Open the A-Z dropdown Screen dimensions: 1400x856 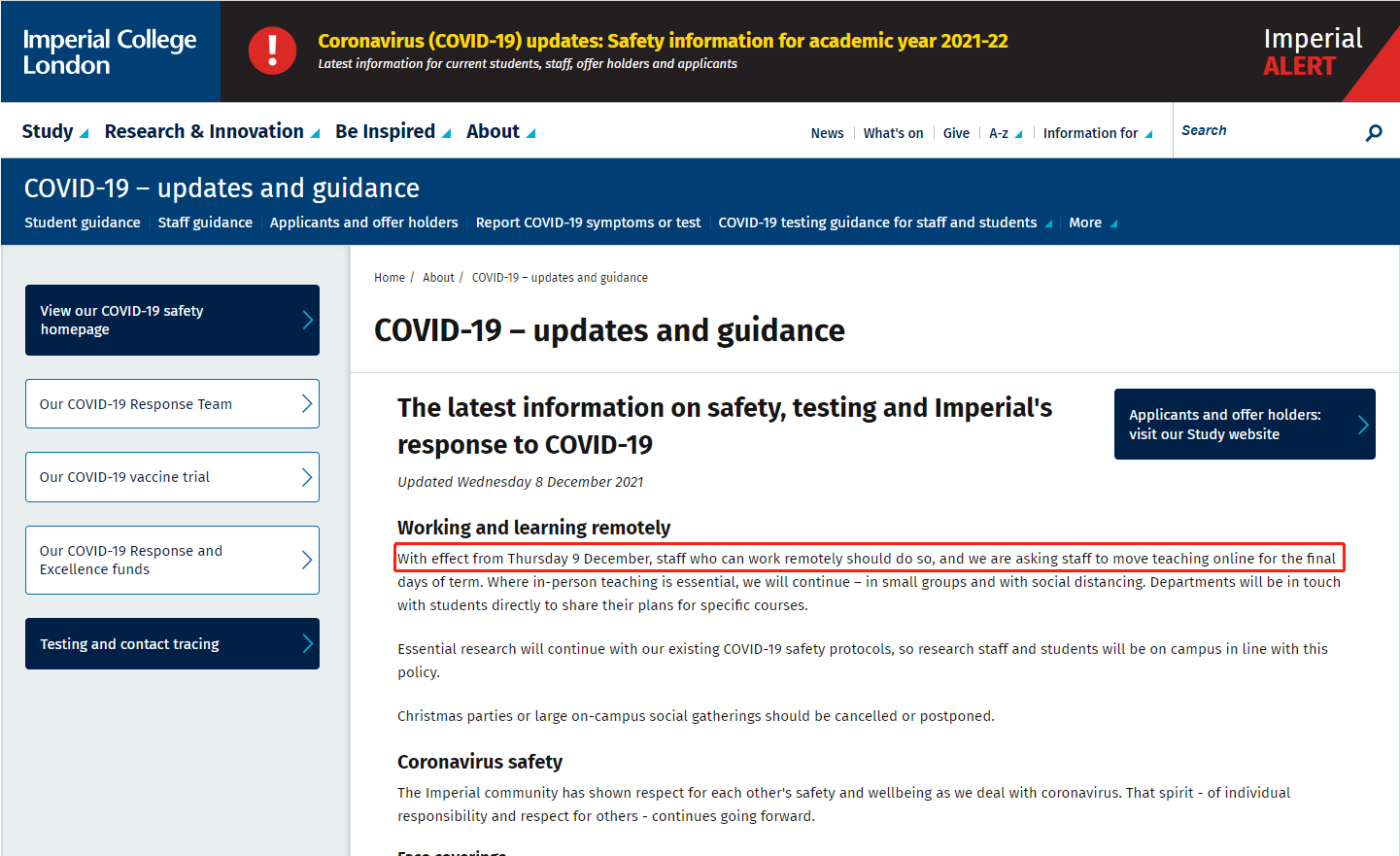(x=1006, y=133)
